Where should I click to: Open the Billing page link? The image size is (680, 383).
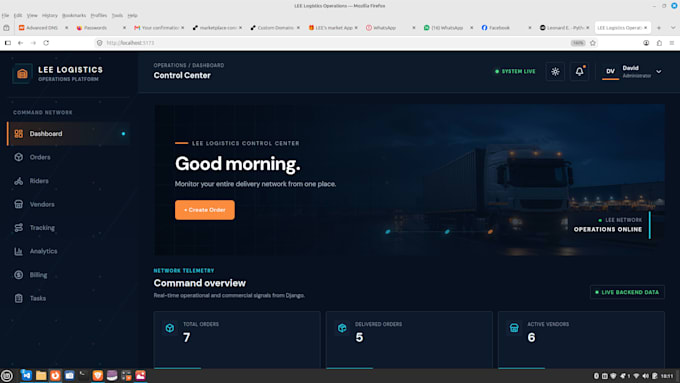click(38, 275)
